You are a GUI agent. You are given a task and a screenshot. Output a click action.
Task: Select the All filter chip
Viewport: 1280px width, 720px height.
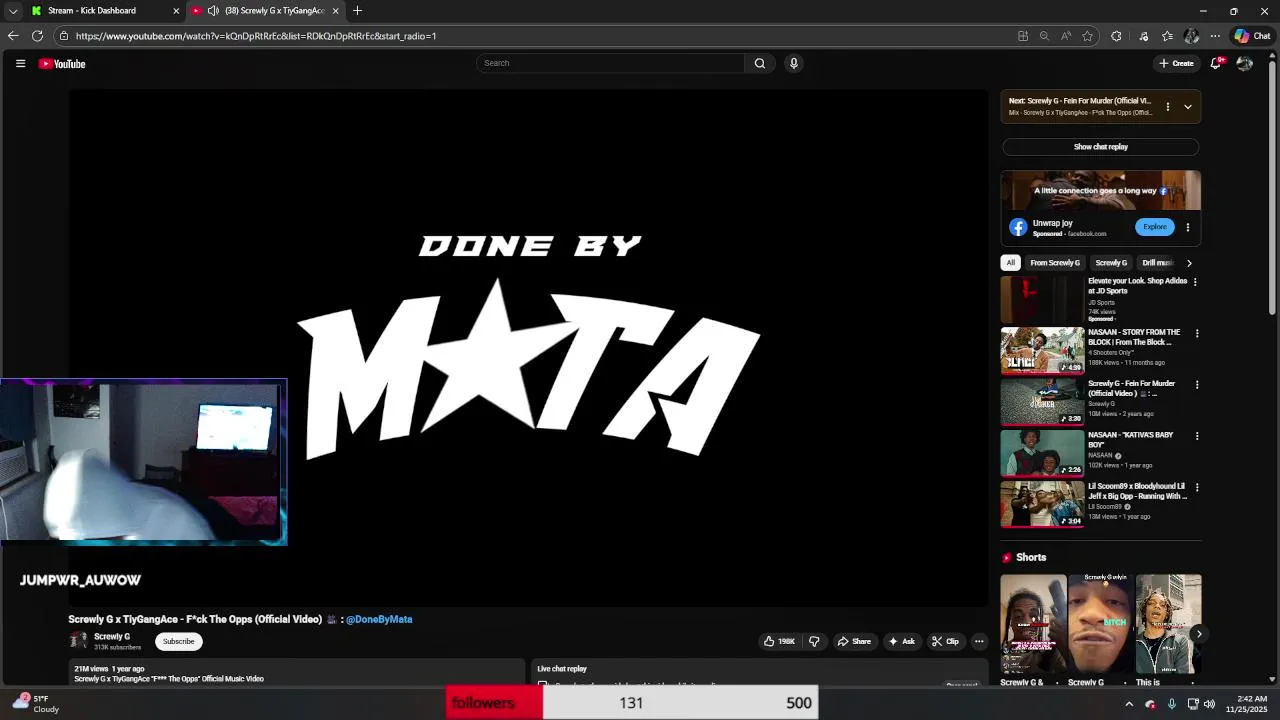click(x=1010, y=263)
